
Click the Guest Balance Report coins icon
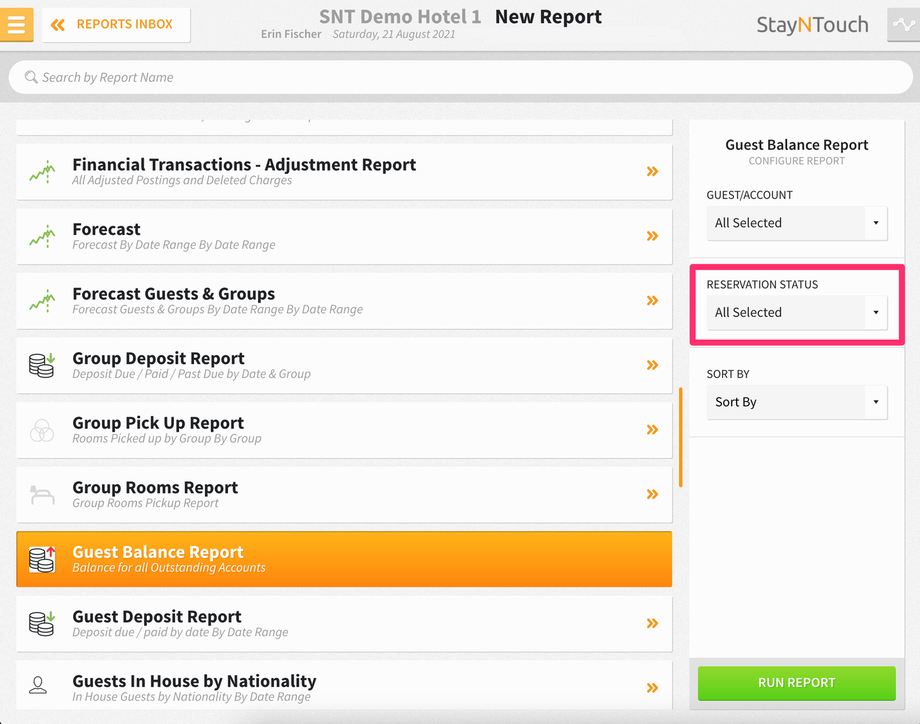coord(42,559)
